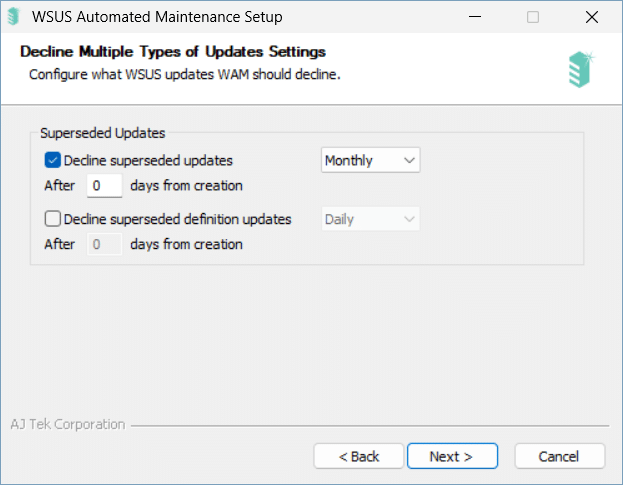Minimize the WSUS Automated Maintenance Setup window
623x485 pixels.
tap(475, 17)
